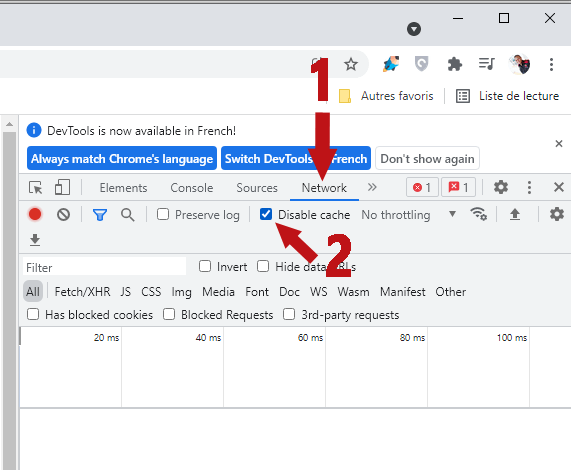Open DevTools settings gear
The height and width of the screenshot is (470, 571).
pos(501,187)
